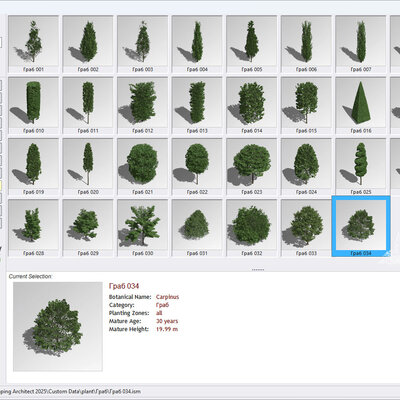Choose the Граб 028 small shrub

[x=33, y=228]
